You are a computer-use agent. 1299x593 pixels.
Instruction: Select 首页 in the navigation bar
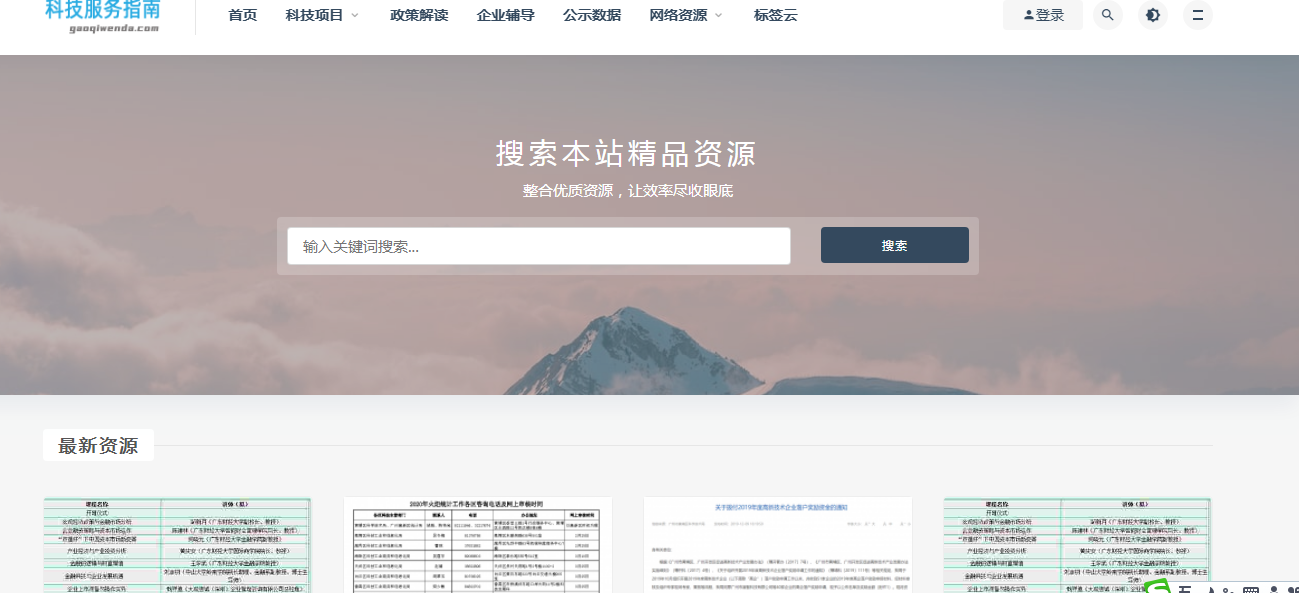coord(241,15)
